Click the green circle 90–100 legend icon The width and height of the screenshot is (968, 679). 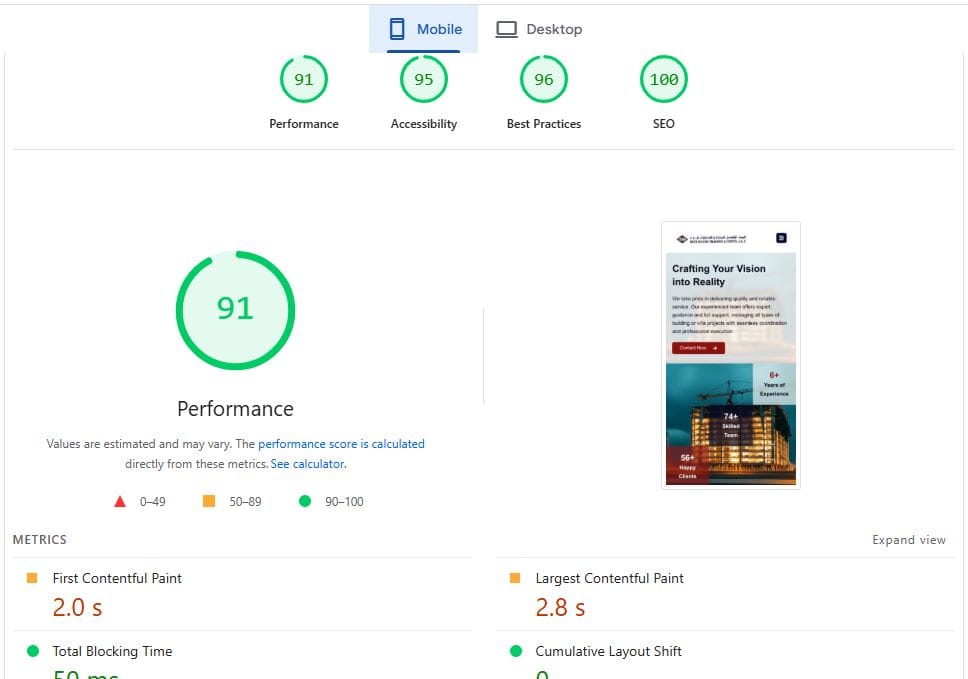(305, 501)
